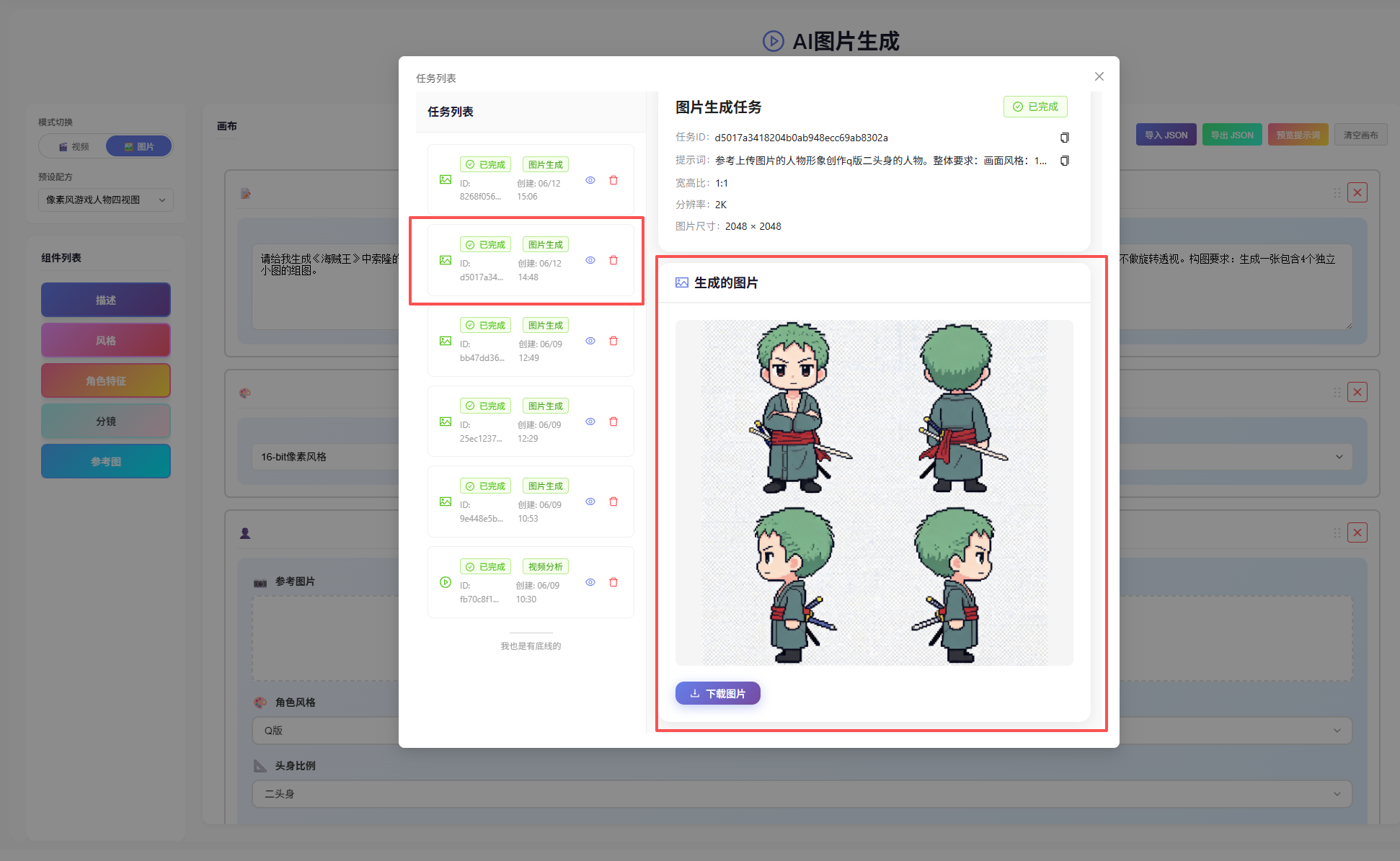Close the task list dialog

pos(1099,76)
